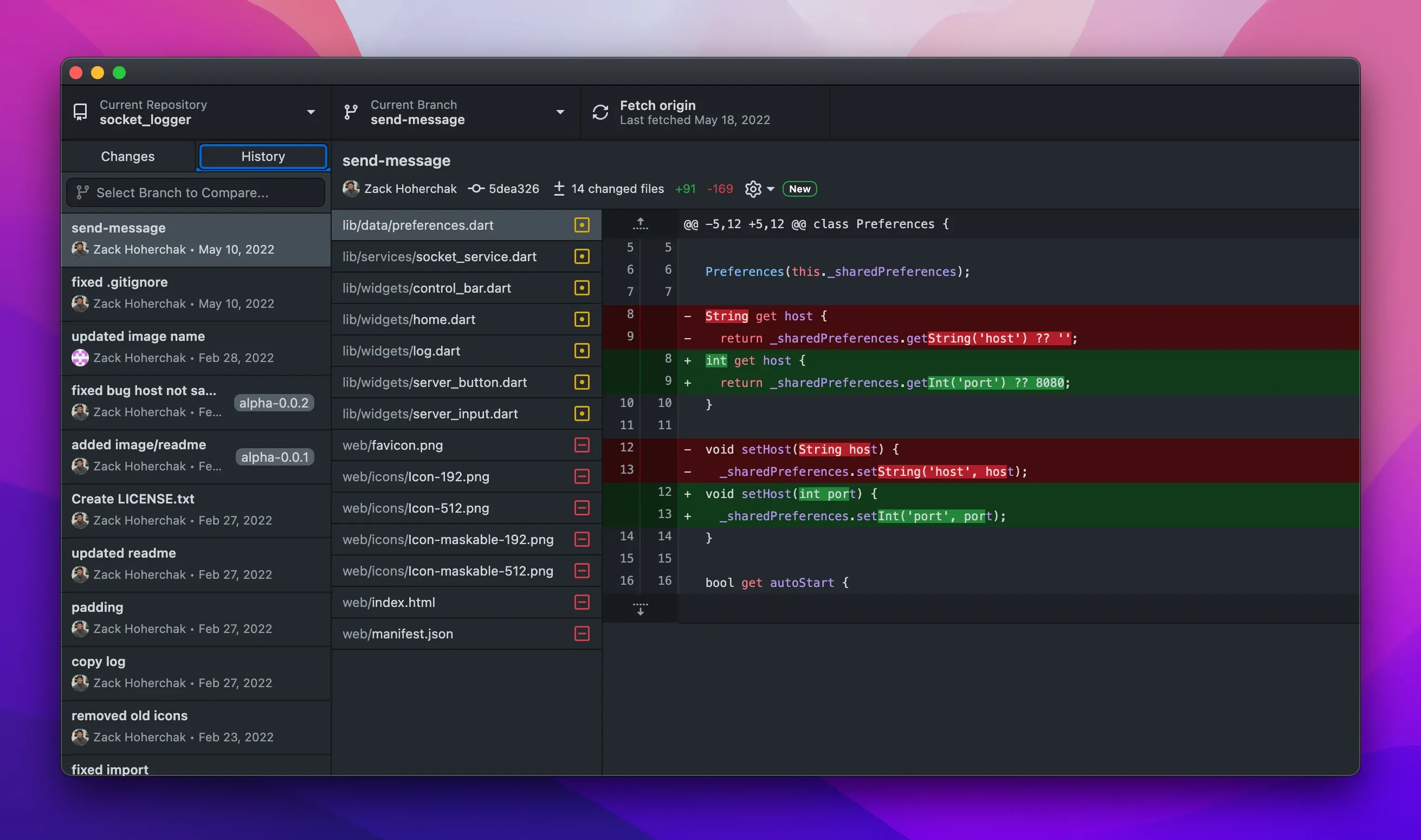1421x840 pixels.
Task: Click Zack Hoherchak's avatar in commit details
Action: pyautogui.click(x=351, y=189)
